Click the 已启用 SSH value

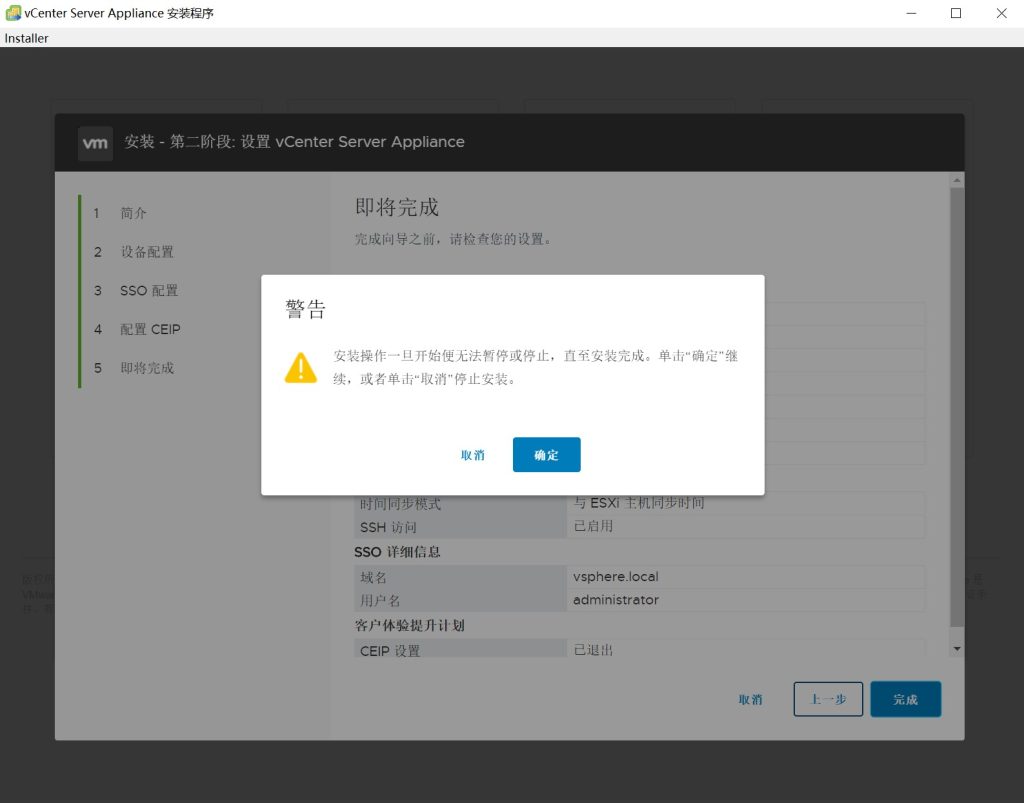point(593,526)
